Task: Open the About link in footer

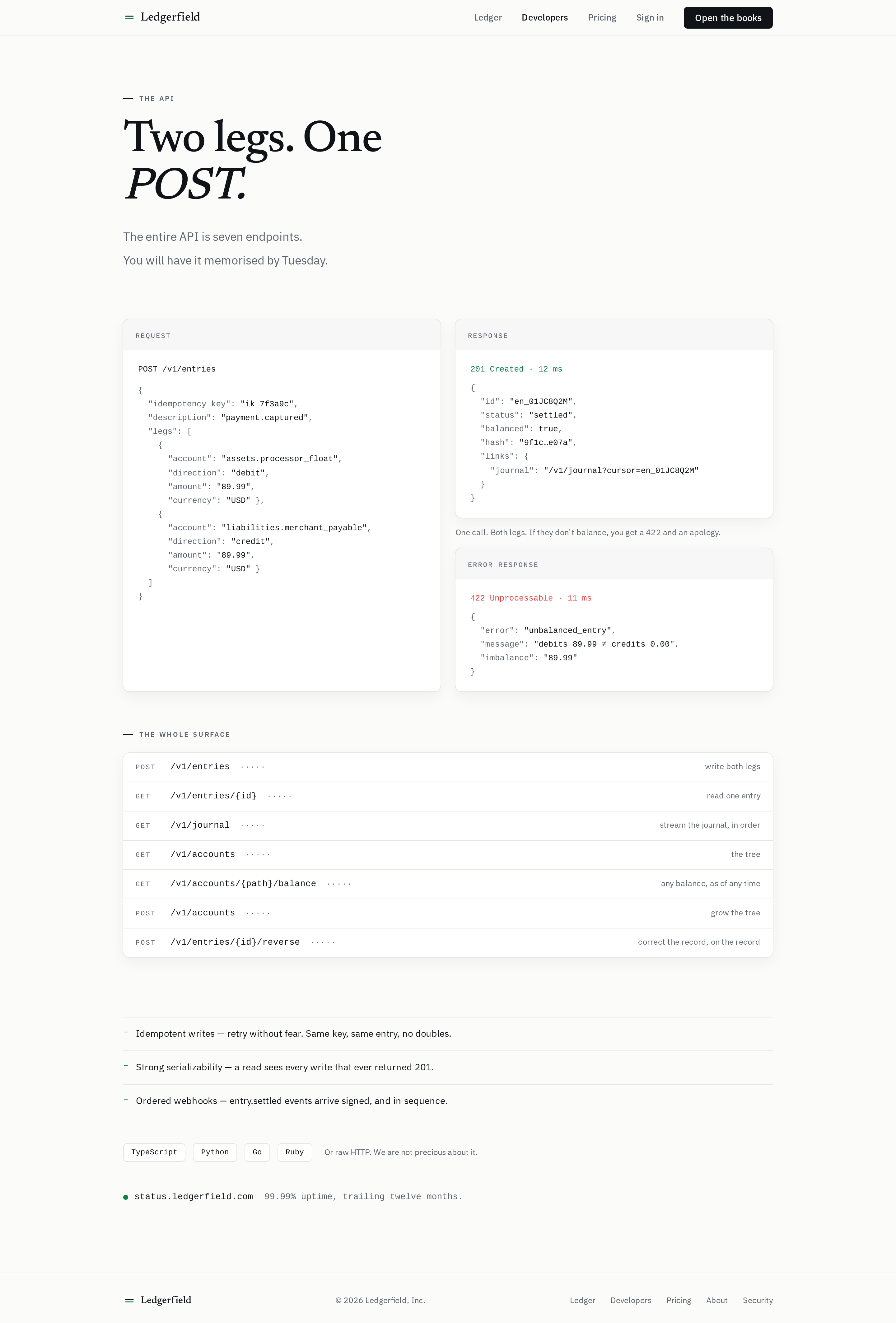Action: [717, 1300]
